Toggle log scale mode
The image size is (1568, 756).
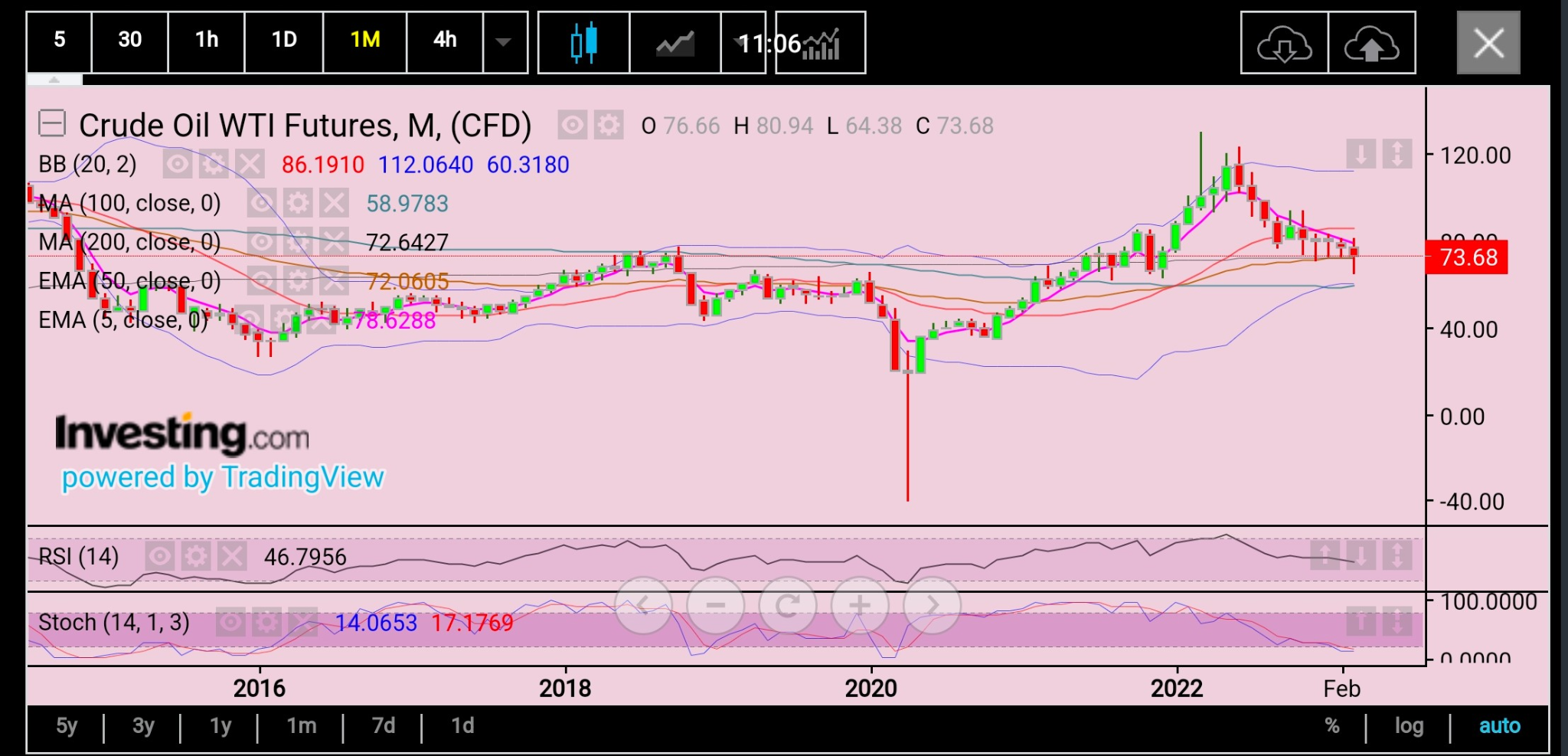(1409, 726)
